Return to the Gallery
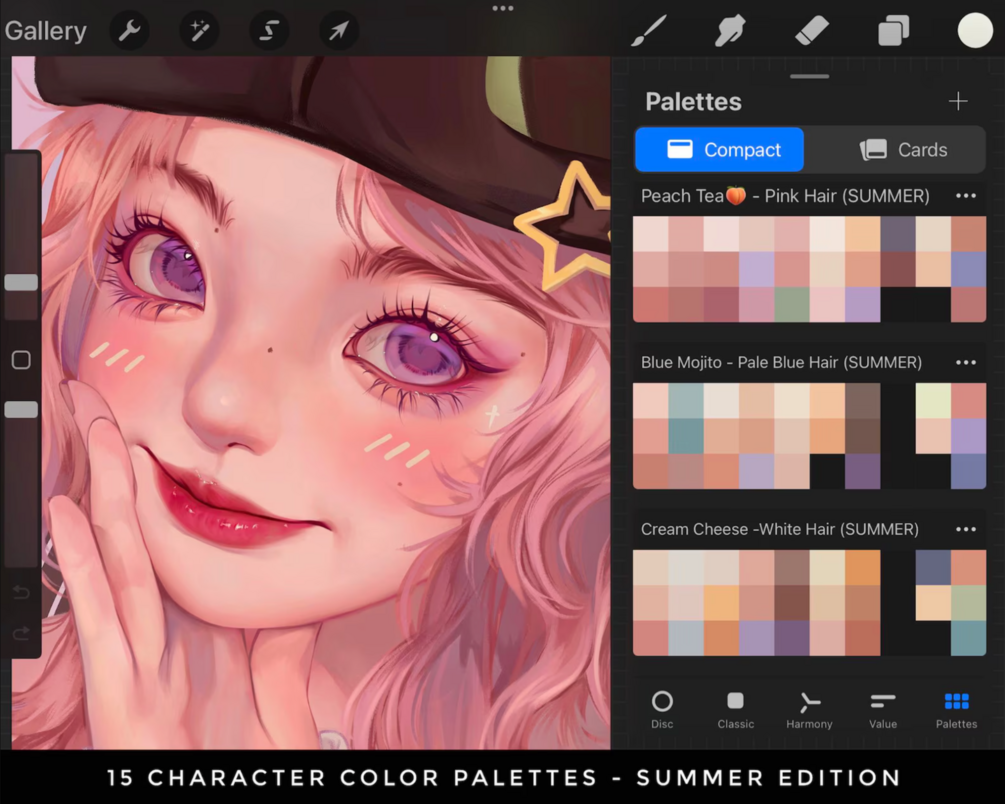1005x804 pixels. (46, 31)
